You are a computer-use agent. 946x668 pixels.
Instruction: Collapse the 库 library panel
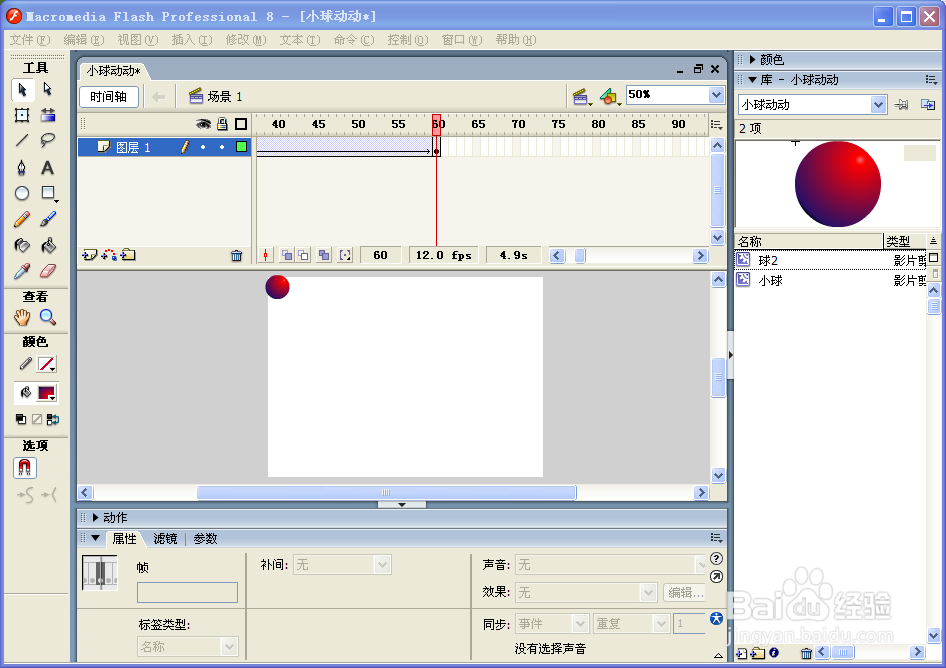[753, 79]
